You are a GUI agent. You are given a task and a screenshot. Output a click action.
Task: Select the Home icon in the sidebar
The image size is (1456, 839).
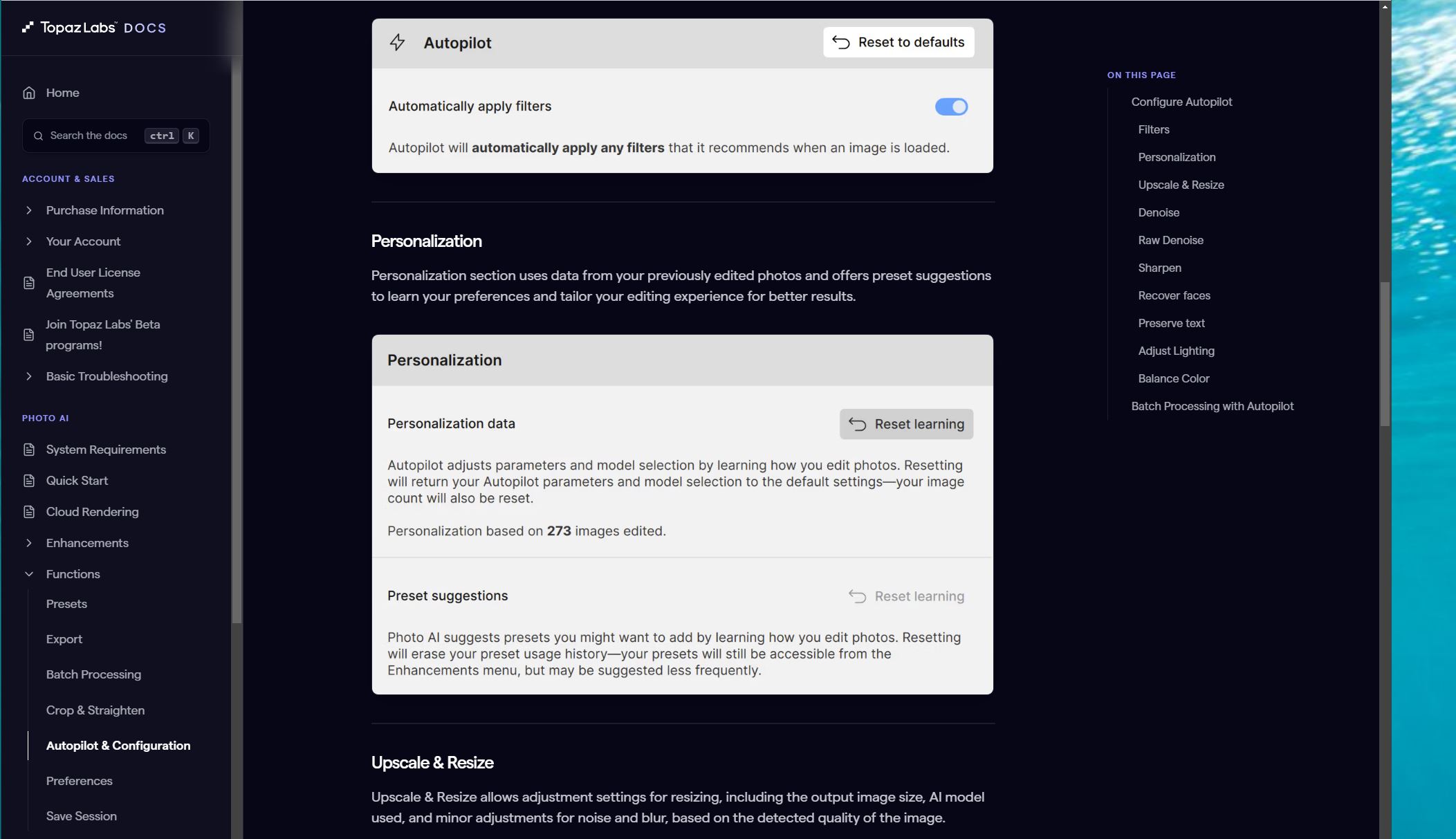coord(29,92)
